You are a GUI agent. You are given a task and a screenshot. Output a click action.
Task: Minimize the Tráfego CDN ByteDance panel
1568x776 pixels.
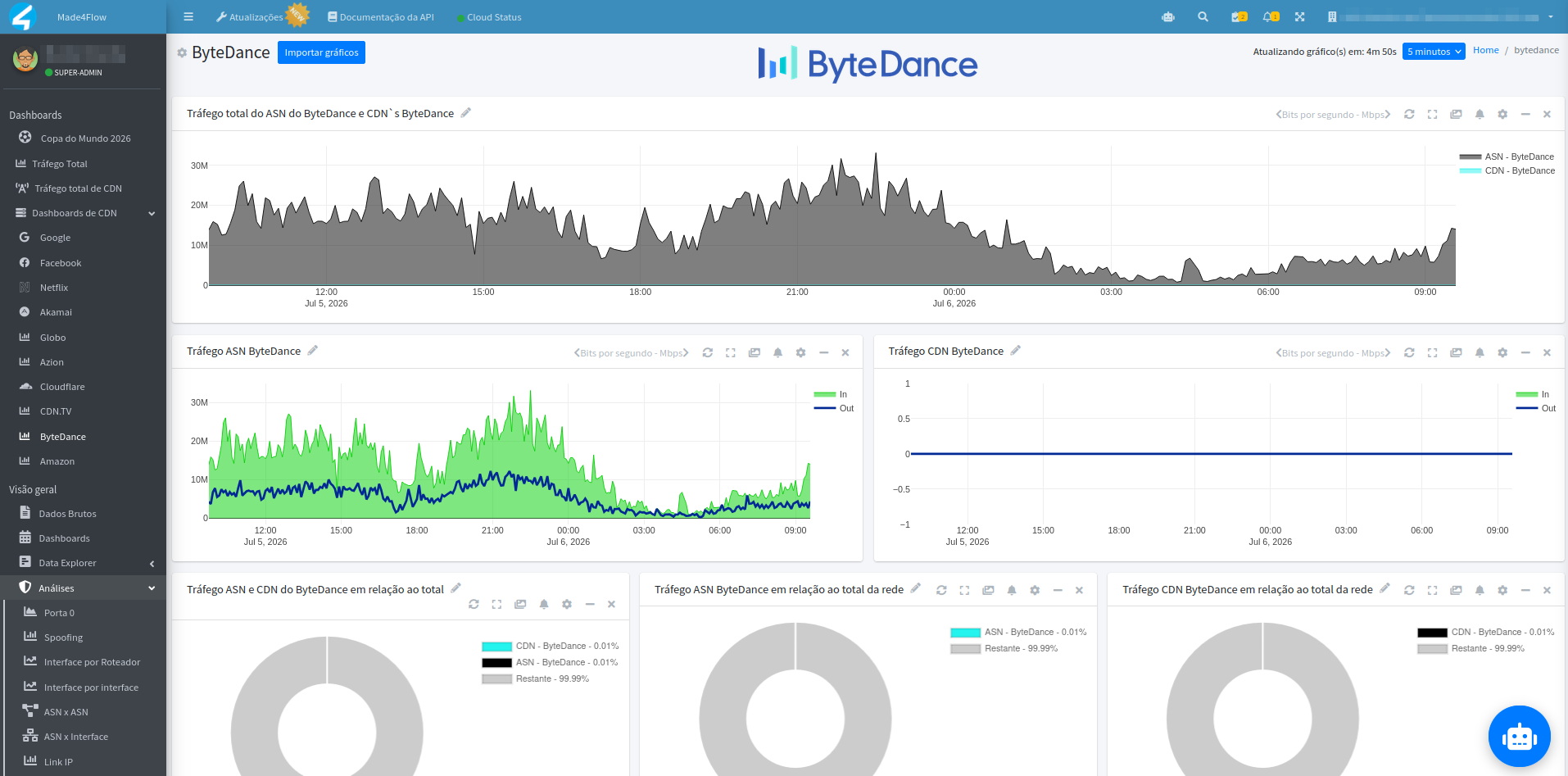tap(1525, 352)
